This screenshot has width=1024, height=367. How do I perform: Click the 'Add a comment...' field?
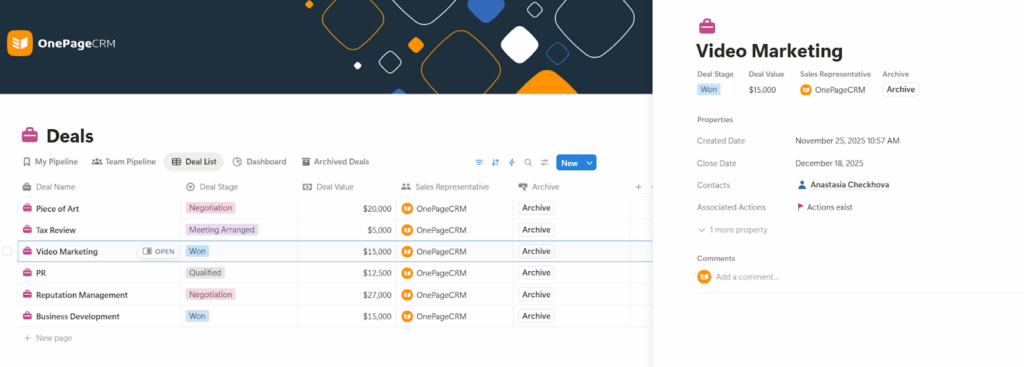[747, 277]
